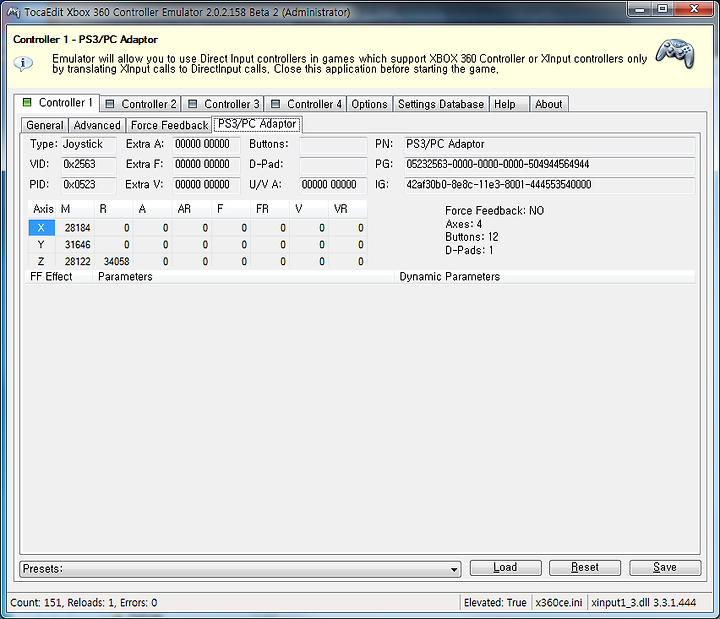The width and height of the screenshot is (720, 619).
Task: Select the General sub-tab
Action: (x=45, y=125)
